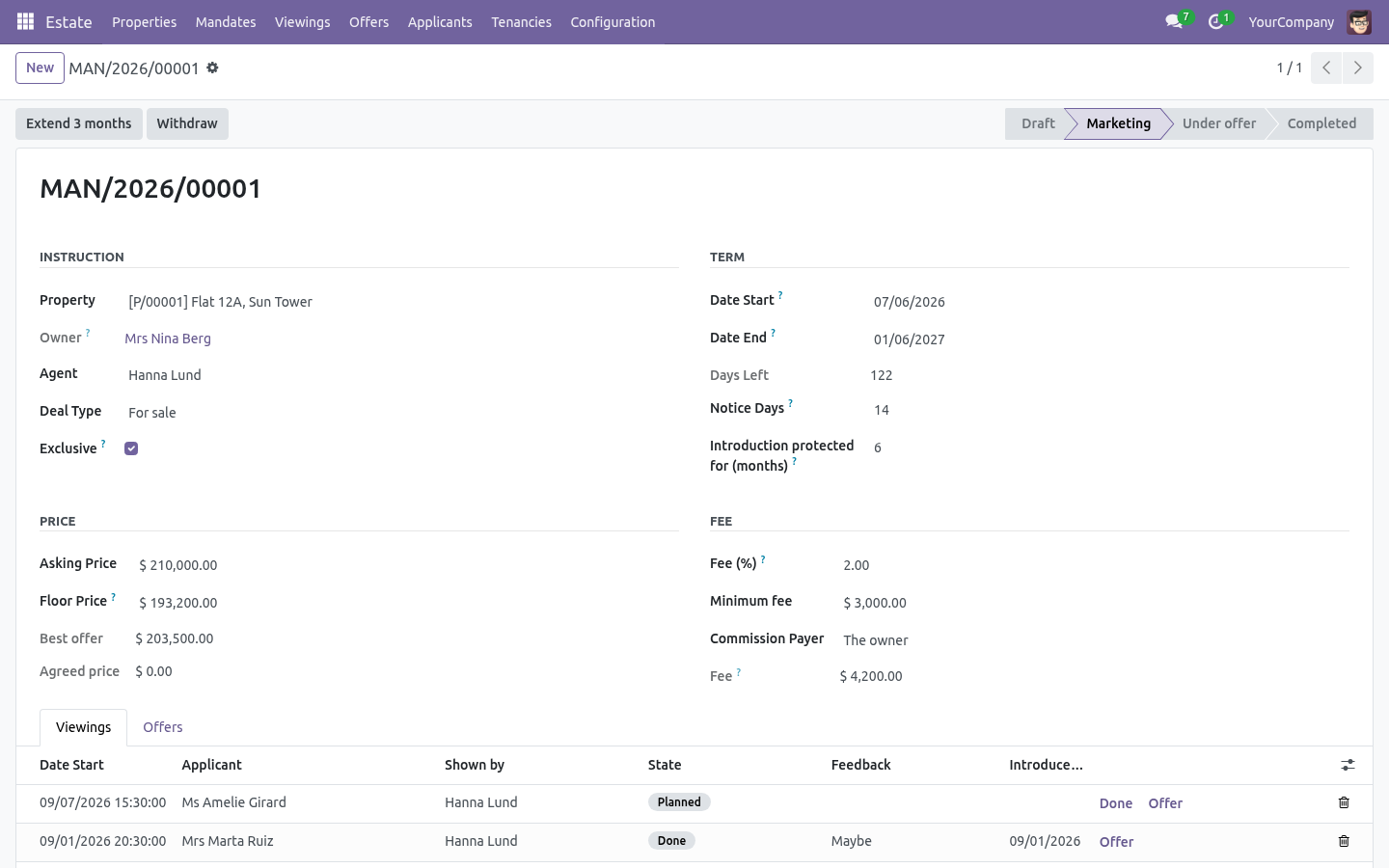Open the Date End date picker
The height and width of the screenshot is (868, 1389).
[x=1109, y=339]
